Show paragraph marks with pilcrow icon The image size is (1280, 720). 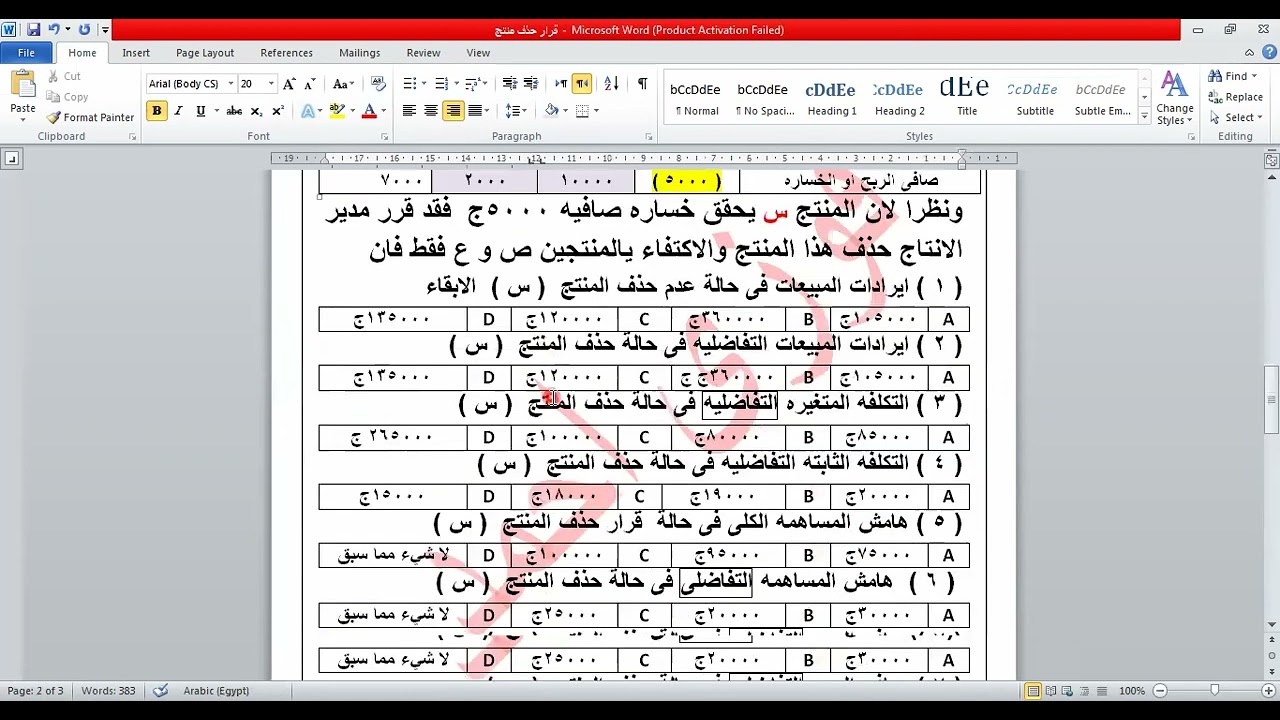tap(642, 84)
